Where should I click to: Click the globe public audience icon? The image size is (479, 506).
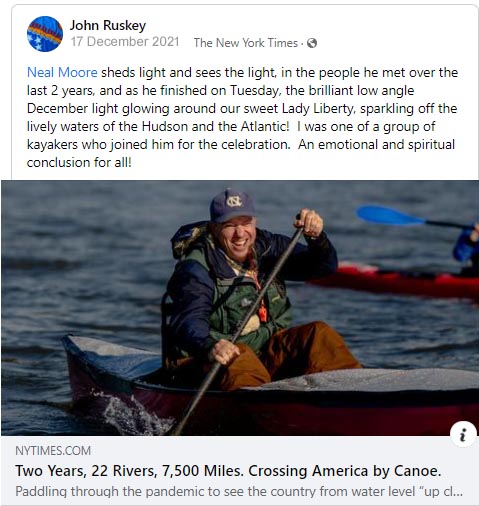tap(312, 43)
